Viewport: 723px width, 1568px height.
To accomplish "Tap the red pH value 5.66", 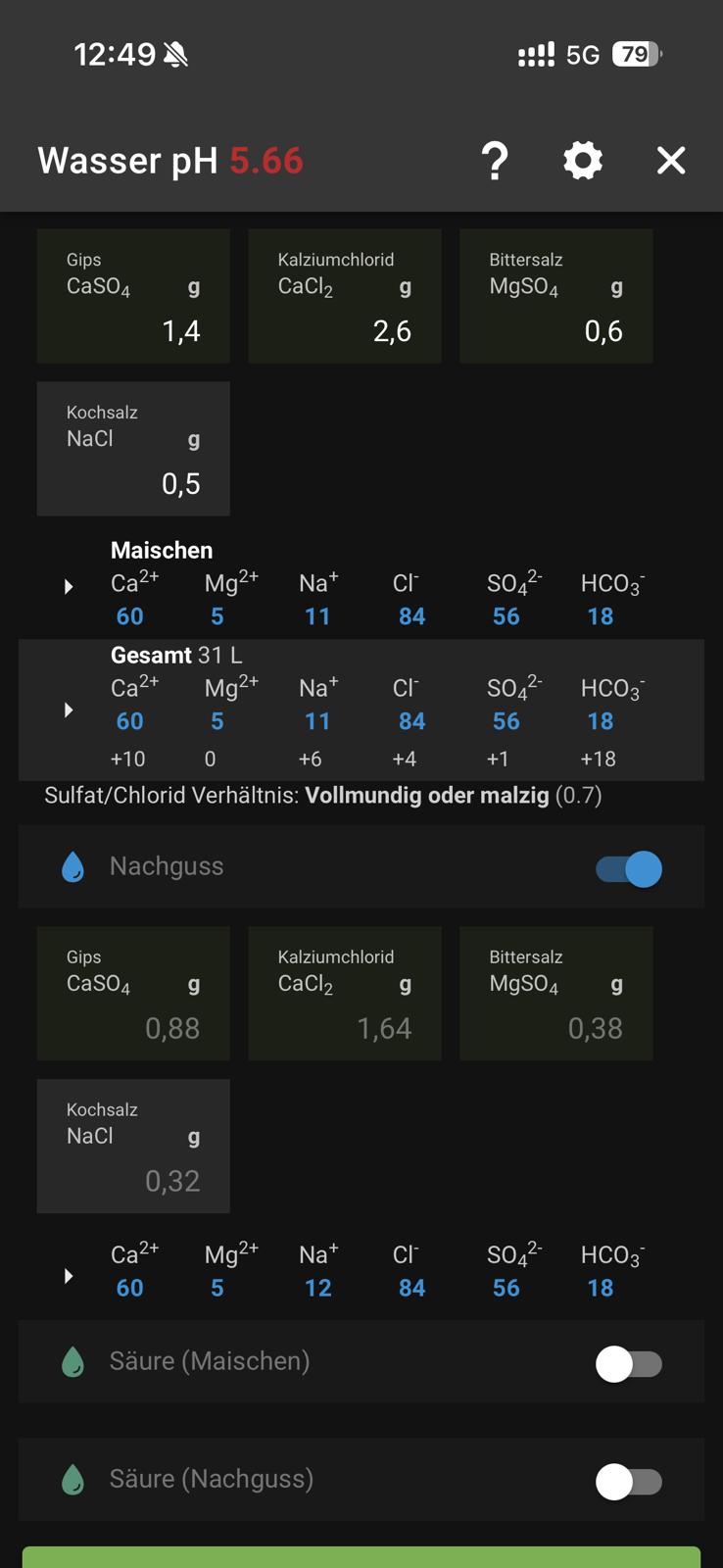I will [266, 161].
